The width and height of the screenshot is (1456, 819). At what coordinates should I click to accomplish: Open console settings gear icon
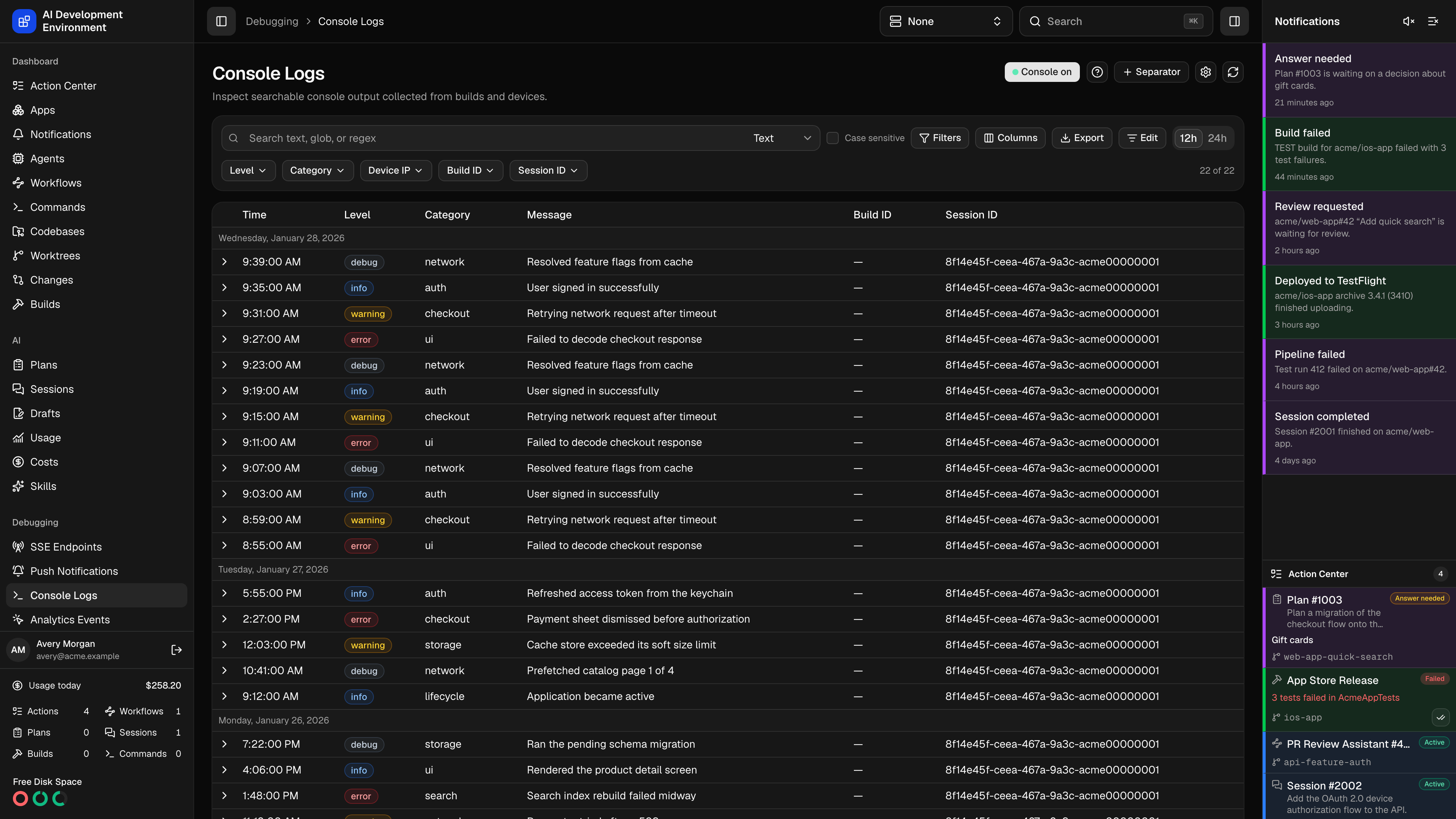point(1206,72)
